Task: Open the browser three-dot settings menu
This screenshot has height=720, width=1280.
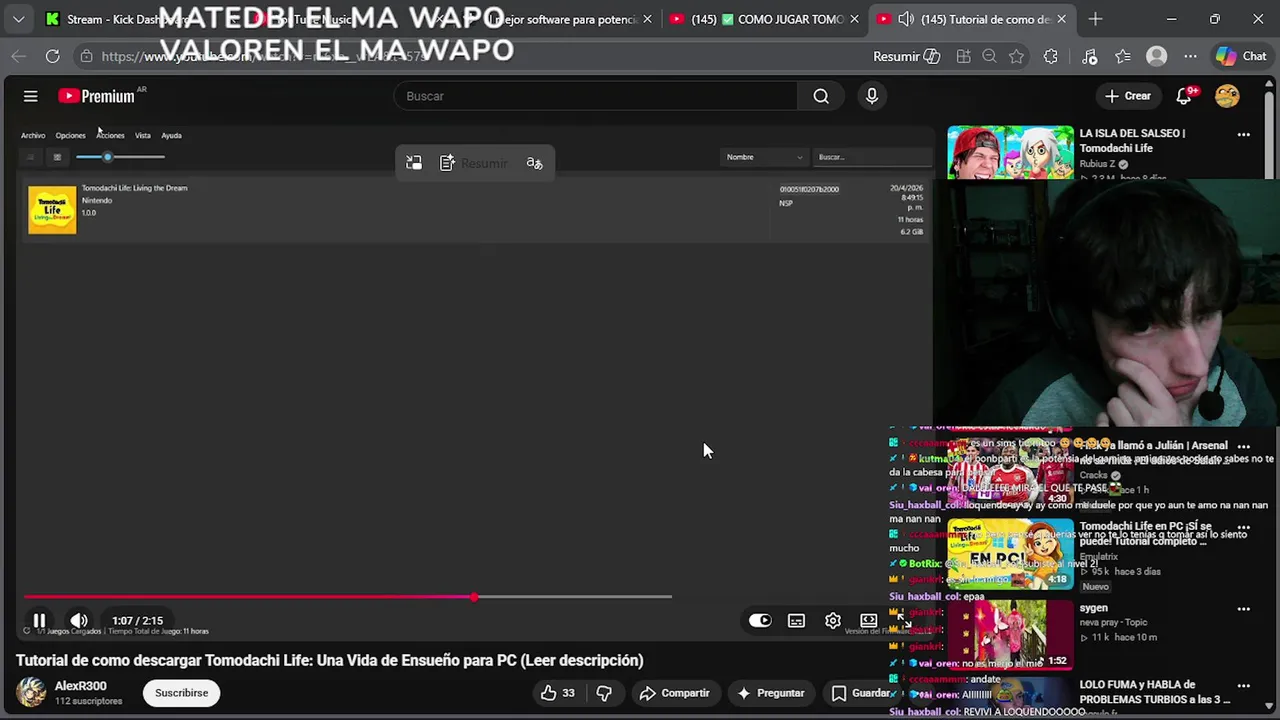Action: [x=1190, y=57]
